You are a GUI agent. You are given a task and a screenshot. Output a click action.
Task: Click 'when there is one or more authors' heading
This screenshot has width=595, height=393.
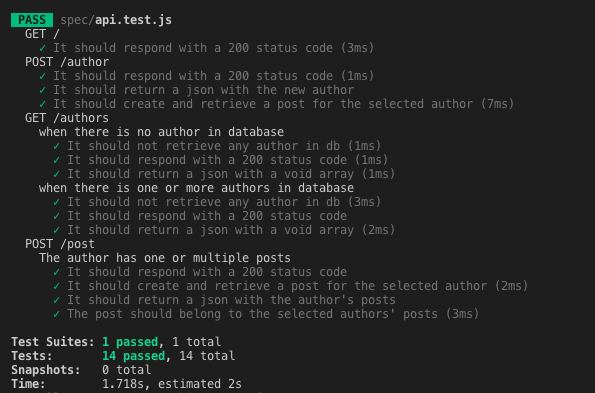point(196,189)
